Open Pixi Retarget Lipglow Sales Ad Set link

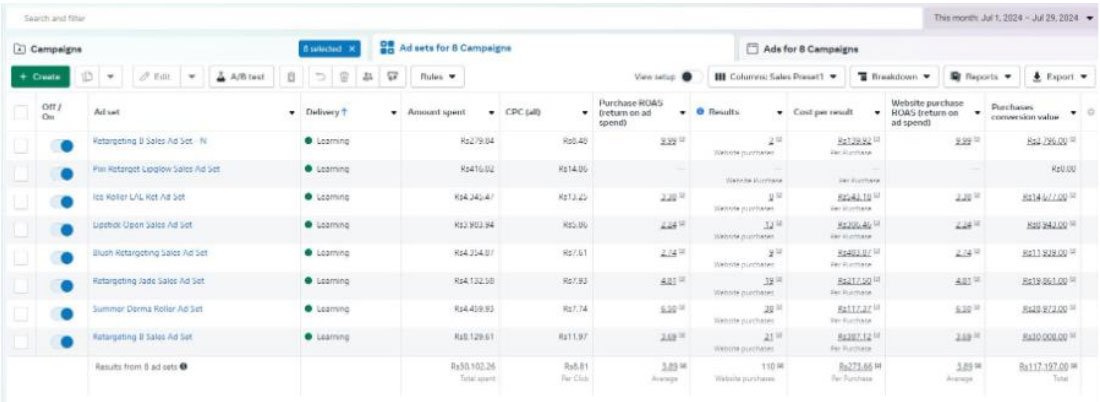156,169
